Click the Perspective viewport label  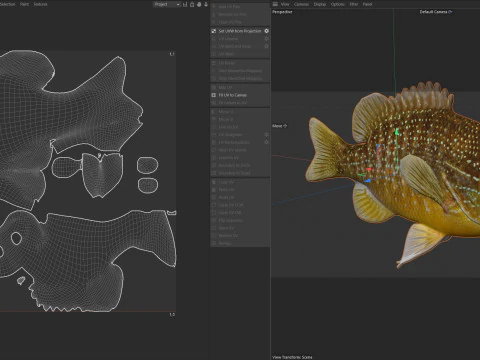tap(282, 12)
